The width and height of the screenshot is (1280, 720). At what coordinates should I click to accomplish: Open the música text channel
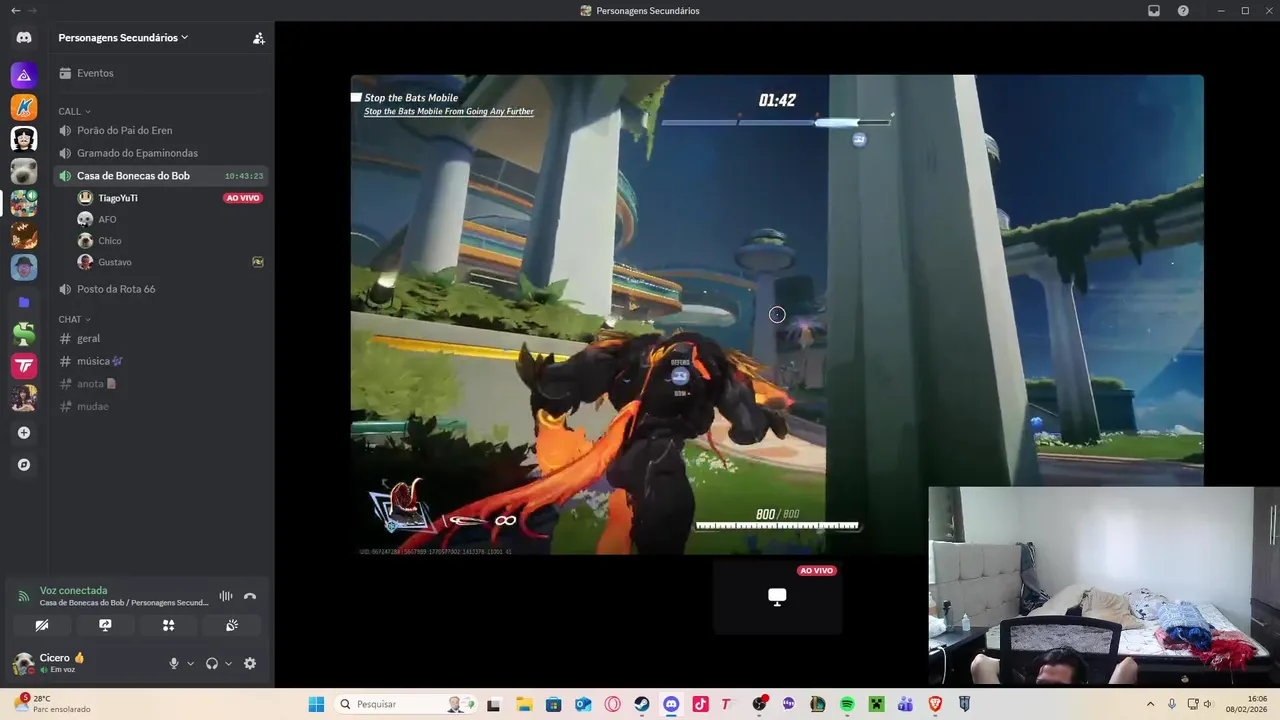coord(160,361)
